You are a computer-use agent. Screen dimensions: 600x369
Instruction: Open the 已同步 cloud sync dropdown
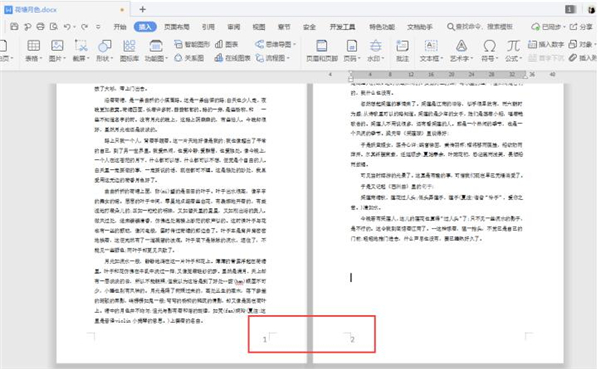(548, 27)
